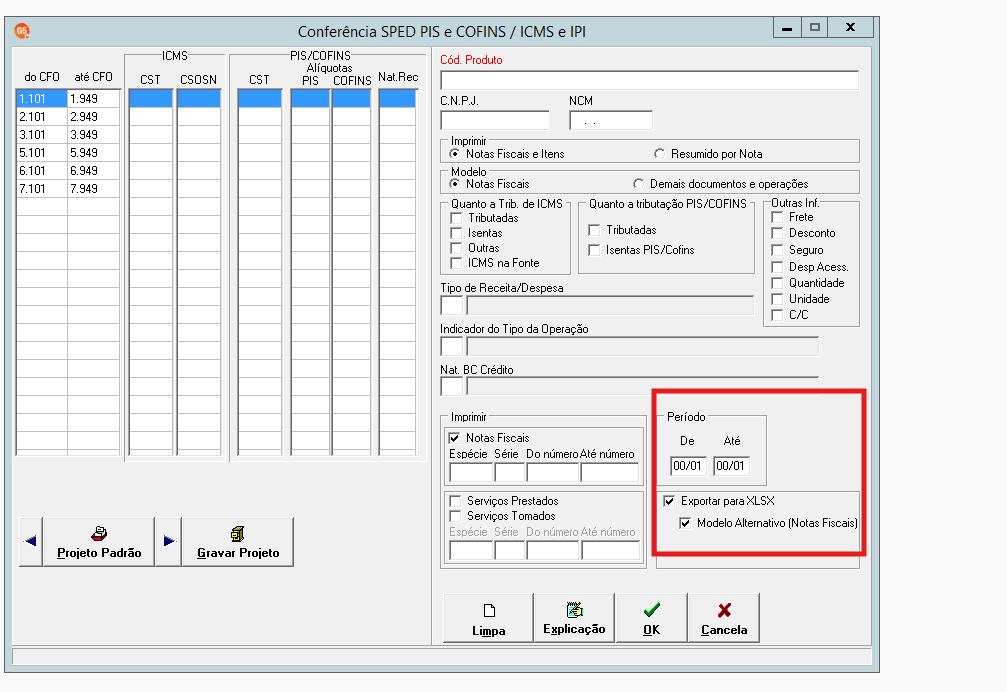Click the red X Cancela button
The image size is (1007, 692).
click(724, 618)
